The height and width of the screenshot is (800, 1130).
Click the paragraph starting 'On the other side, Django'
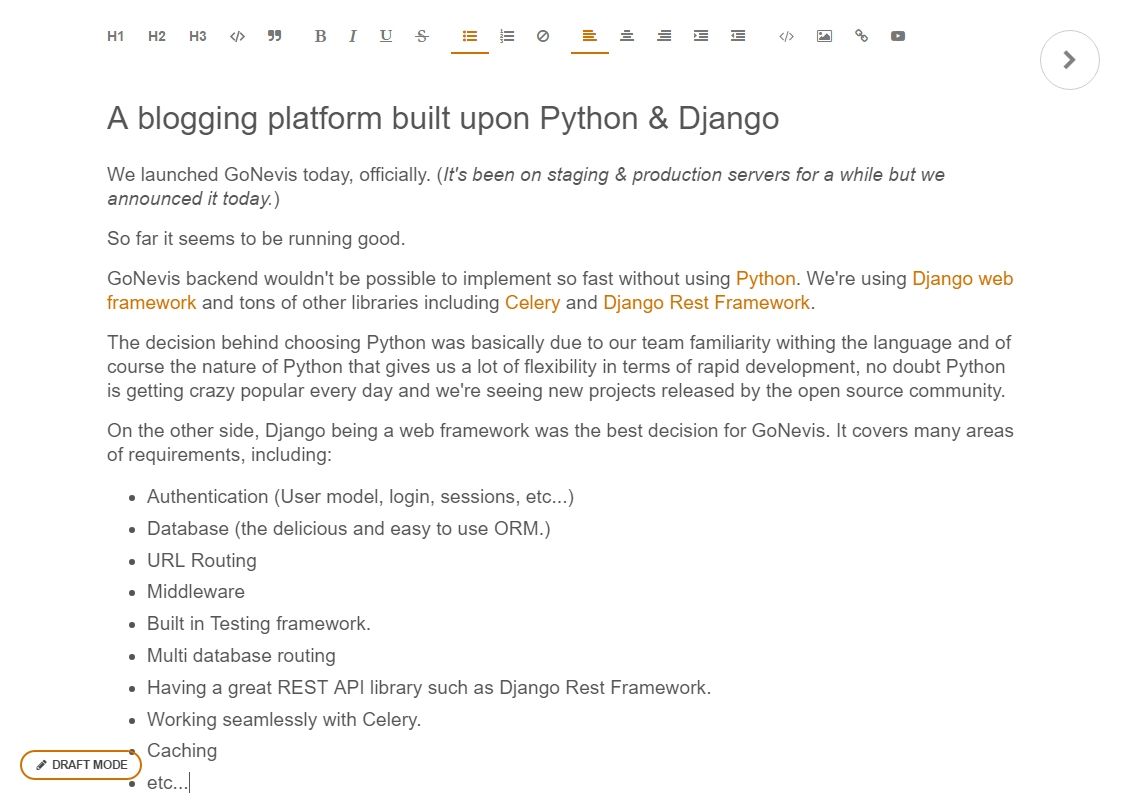click(560, 443)
